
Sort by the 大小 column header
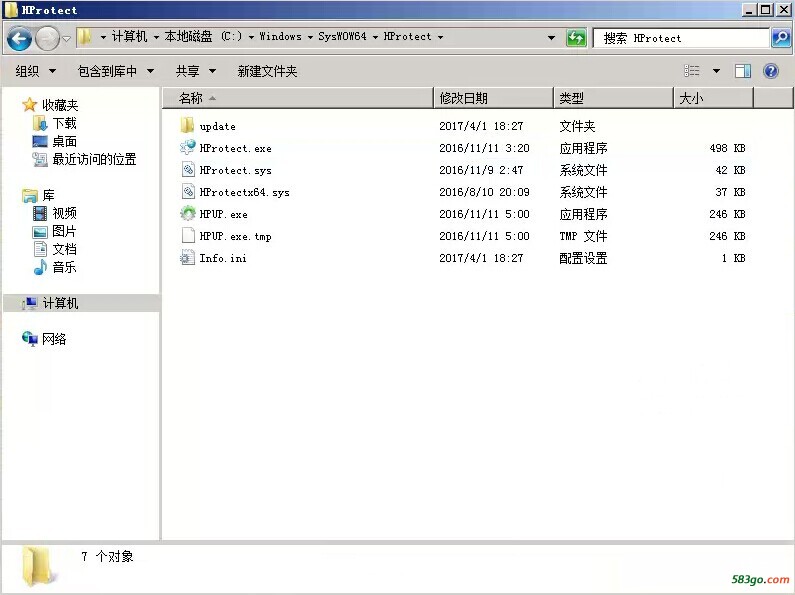pos(714,98)
